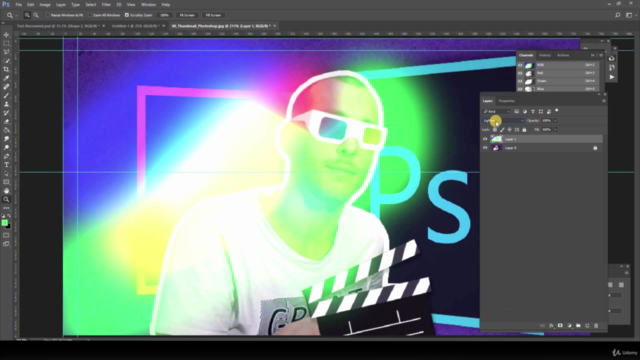
Task: Delete layer trash icon
Action: point(596,326)
